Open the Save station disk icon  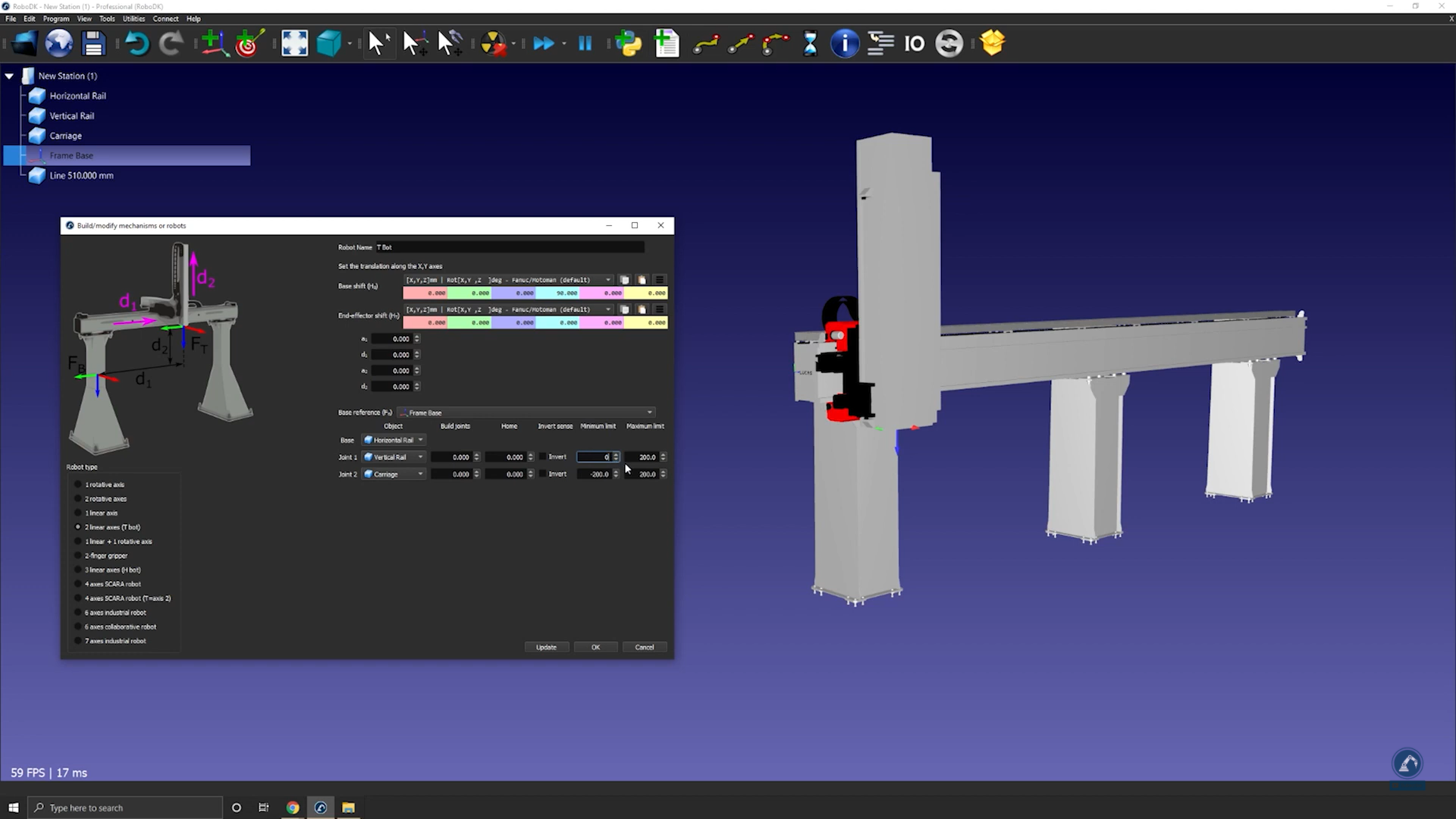click(93, 43)
